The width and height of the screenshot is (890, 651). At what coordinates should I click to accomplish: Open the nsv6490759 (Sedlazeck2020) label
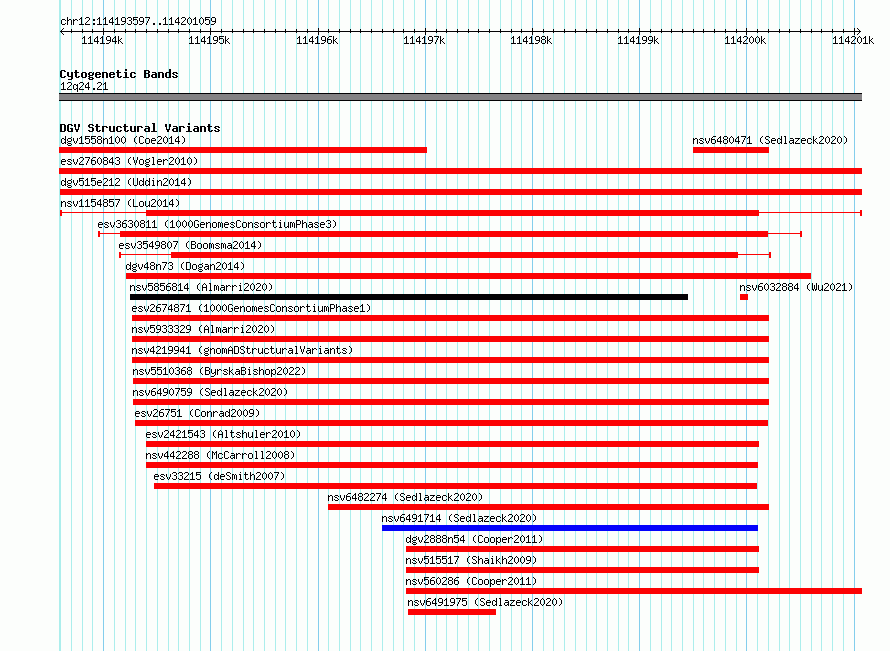pyautogui.click(x=210, y=392)
